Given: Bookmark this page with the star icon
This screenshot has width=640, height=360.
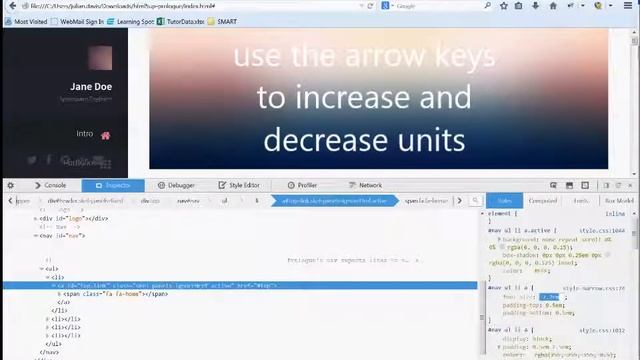Looking at the screenshot, I should pyautogui.click(x=504, y=6).
